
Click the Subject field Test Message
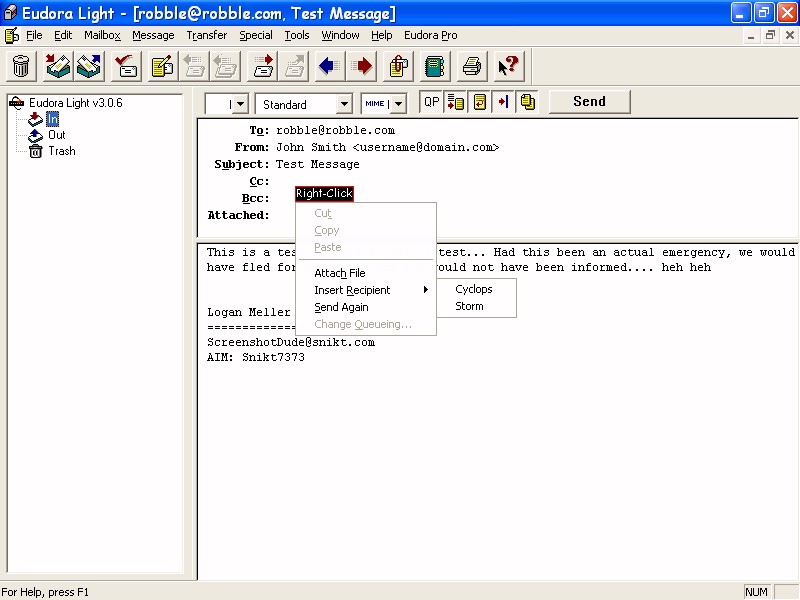[x=317, y=164]
